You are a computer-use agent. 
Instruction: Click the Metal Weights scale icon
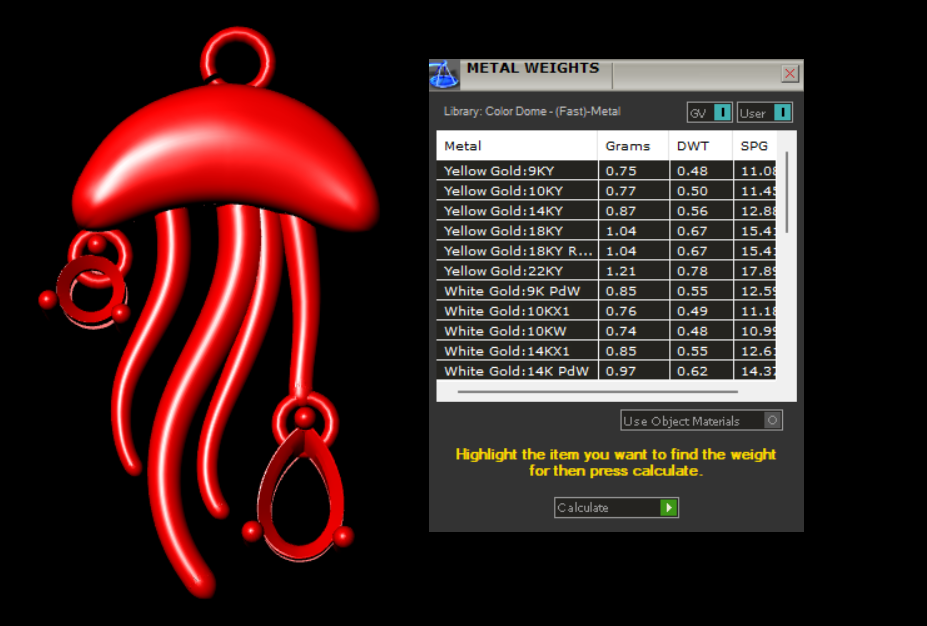pos(444,74)
